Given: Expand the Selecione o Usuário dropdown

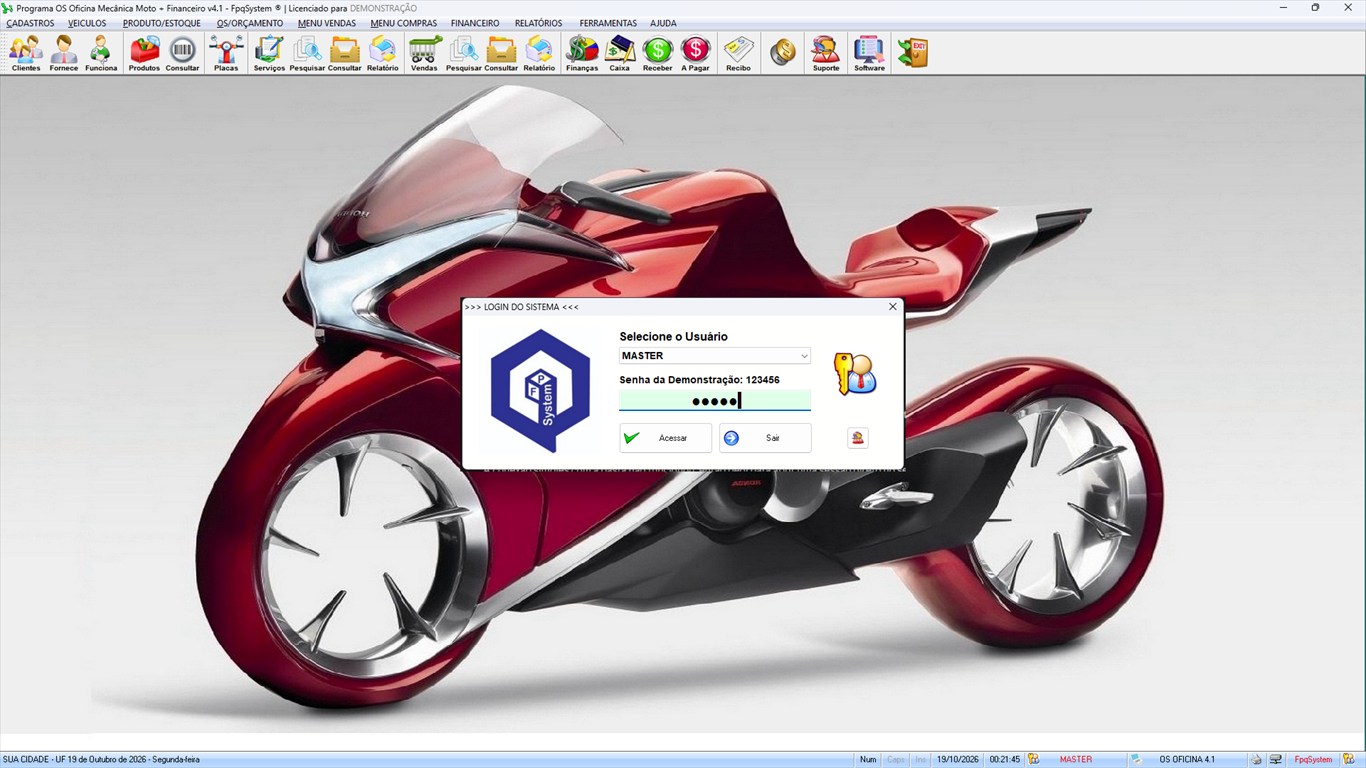Looking at the screenshot, I should 804,356.
